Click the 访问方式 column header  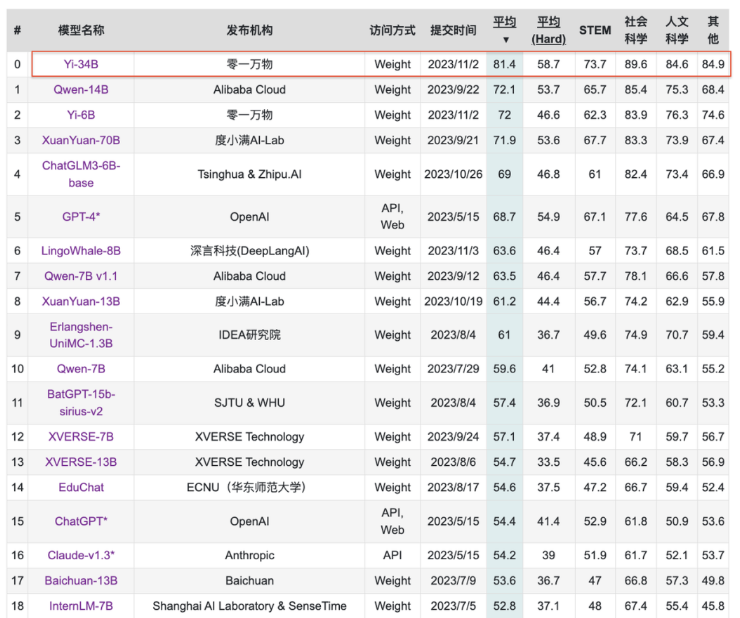[392, 30]
